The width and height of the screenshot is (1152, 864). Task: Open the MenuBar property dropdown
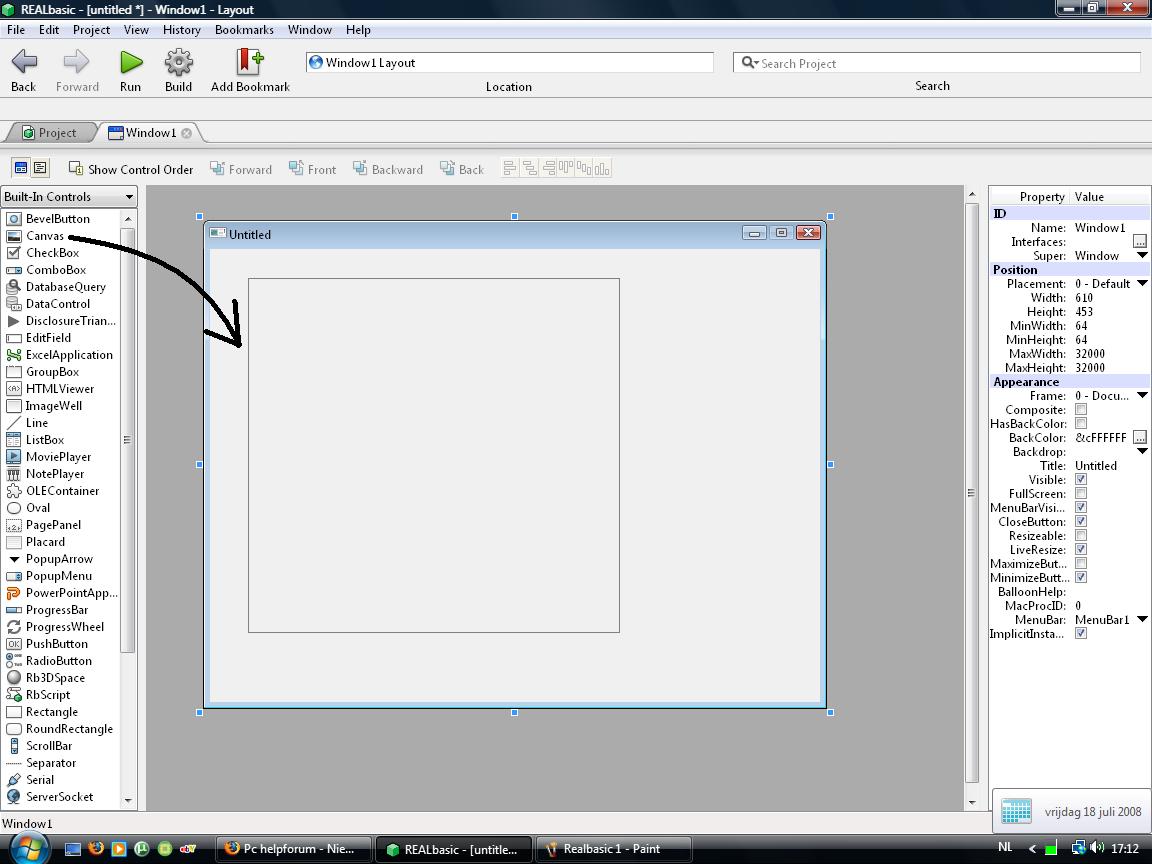tap(1145, 619)
